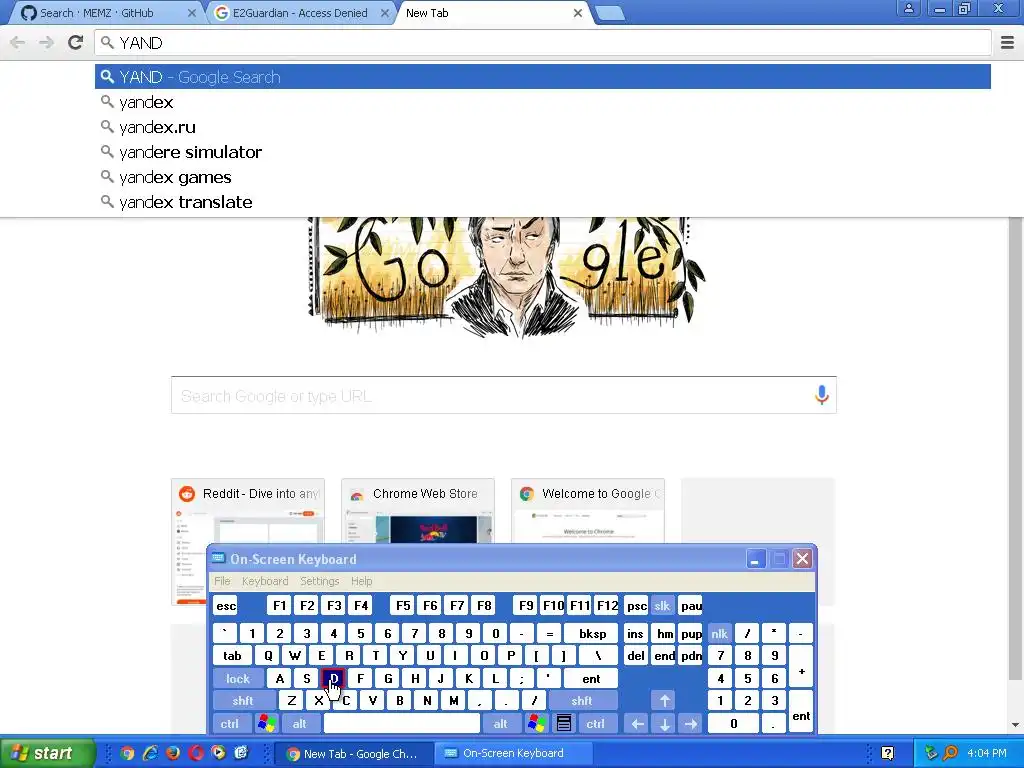Click the left Windows logo key on the keyboard
1024x768 pixels.
266,724
